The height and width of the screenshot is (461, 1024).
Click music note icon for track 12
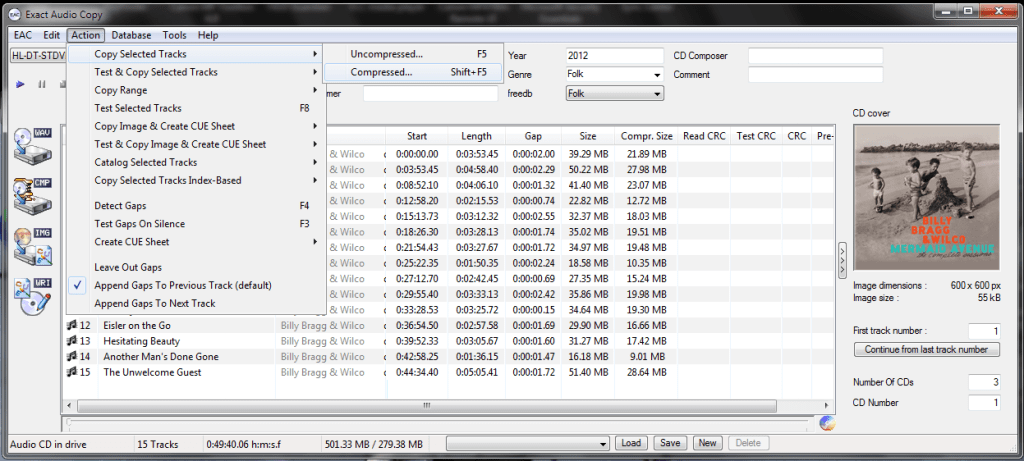[x=72, y=325]
